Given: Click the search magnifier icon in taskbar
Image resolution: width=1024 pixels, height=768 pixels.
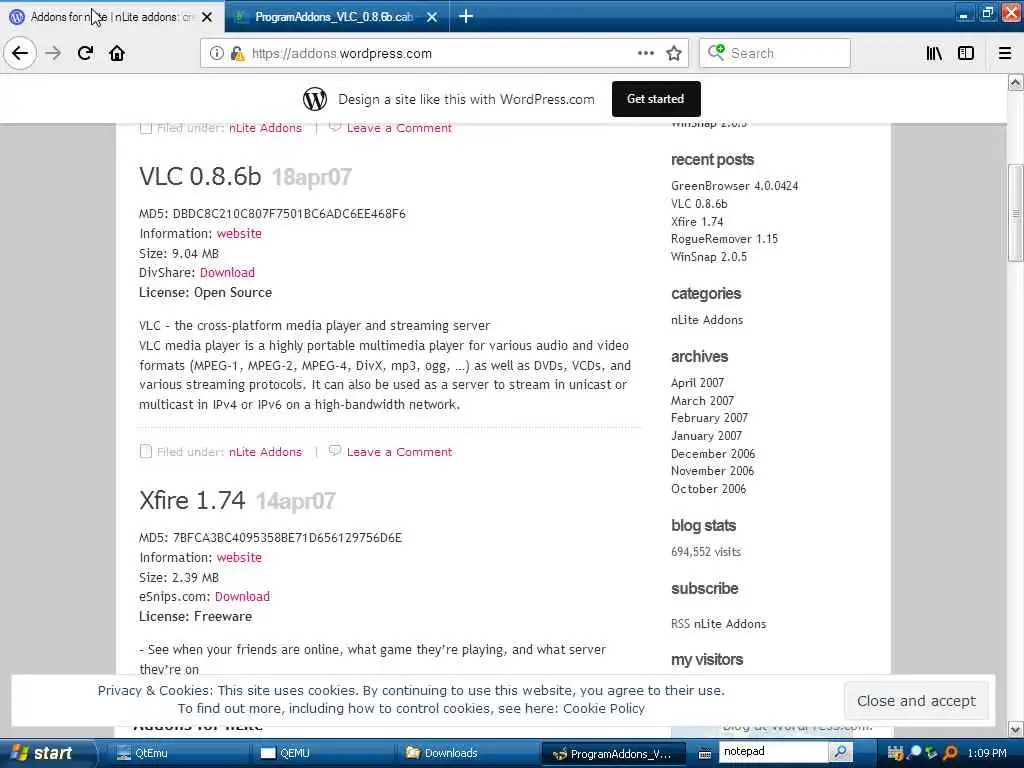Looking at the screenshot, I should tap(841, 752).
